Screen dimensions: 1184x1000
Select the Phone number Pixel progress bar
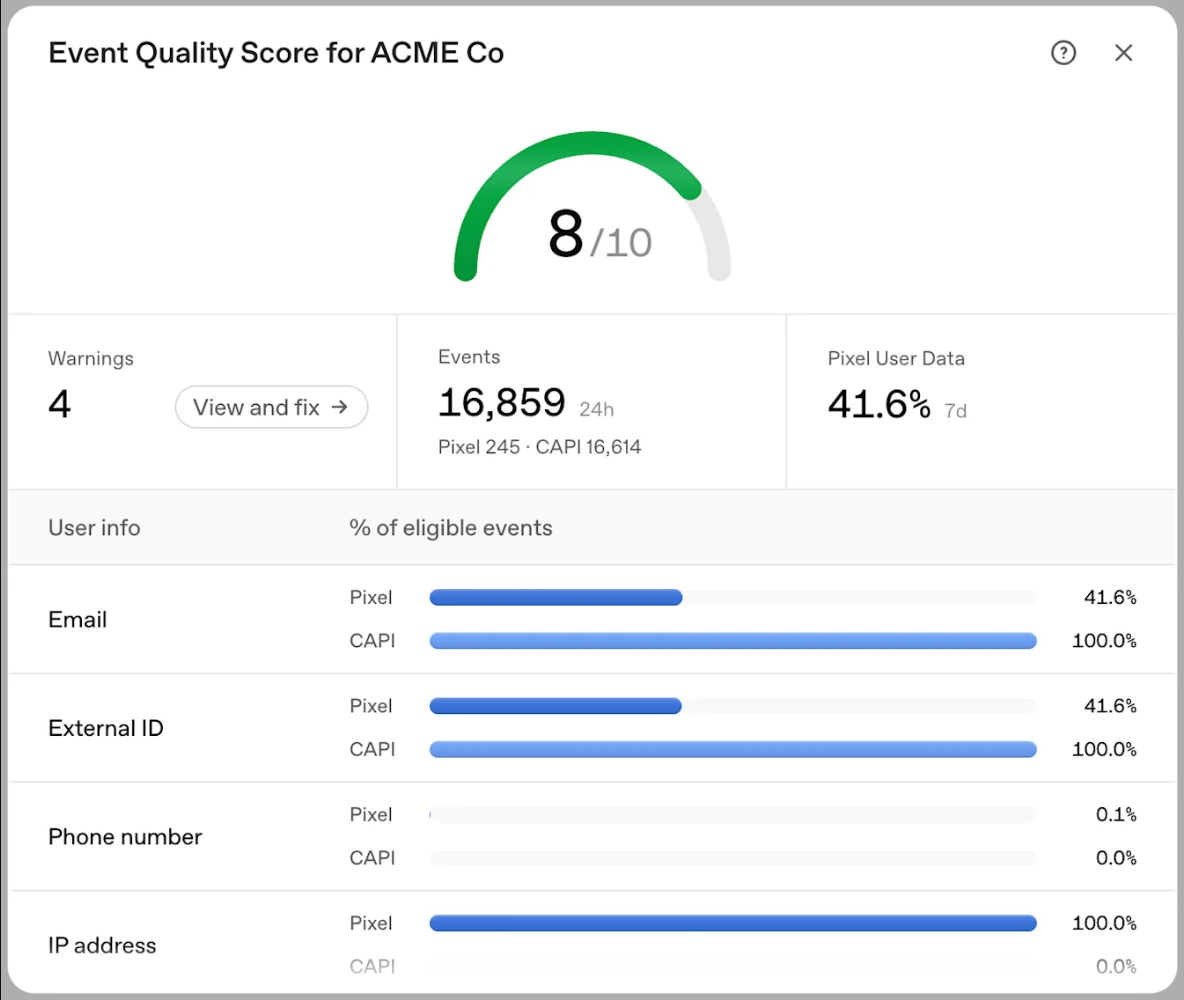tap(732, 815)
